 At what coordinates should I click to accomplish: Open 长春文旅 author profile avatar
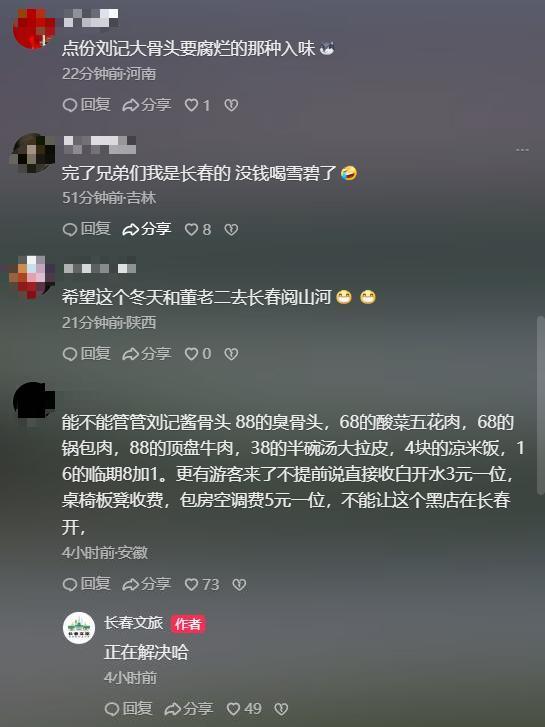(79, 628)
